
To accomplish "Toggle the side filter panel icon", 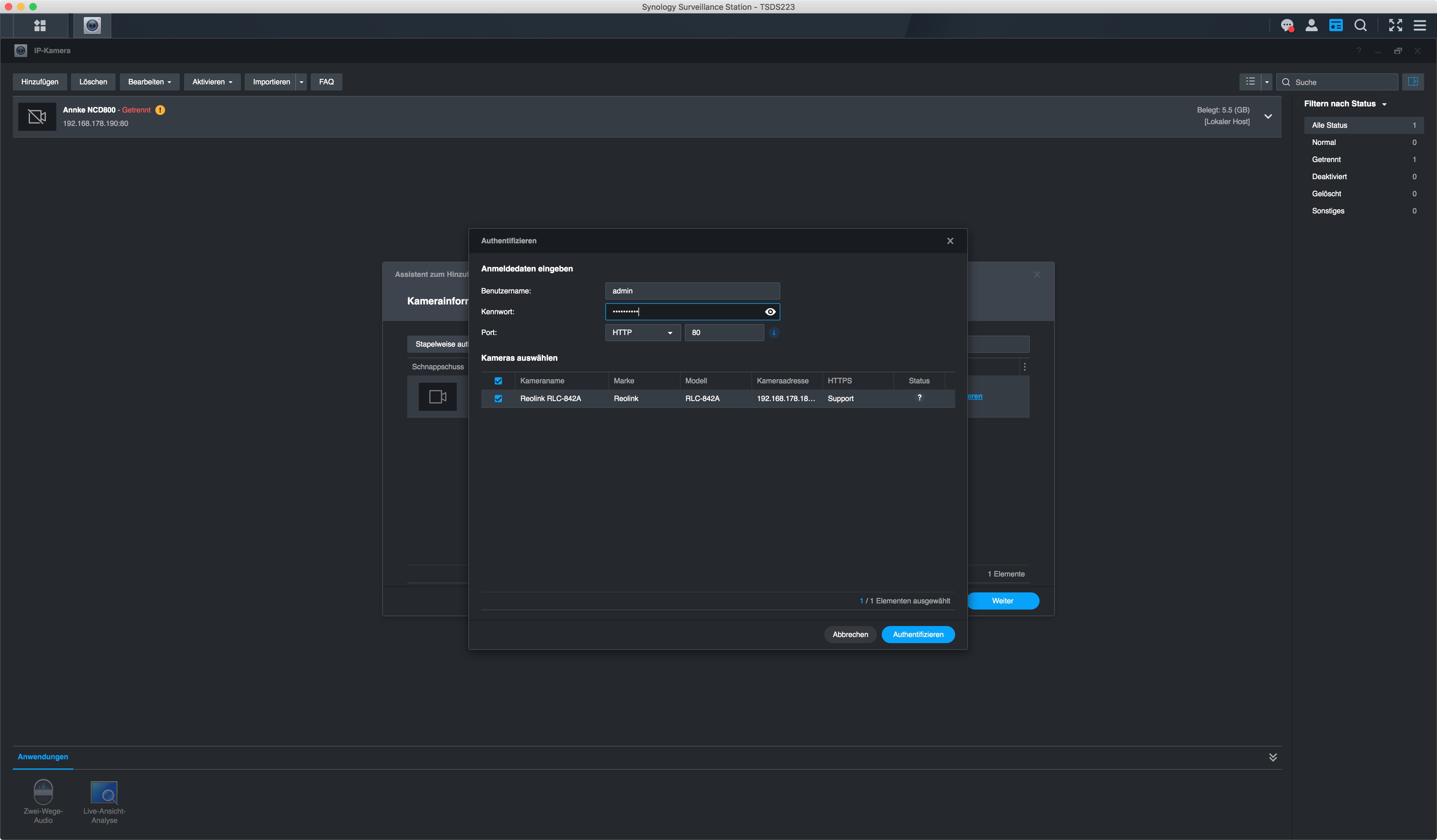I will 1413,82.
